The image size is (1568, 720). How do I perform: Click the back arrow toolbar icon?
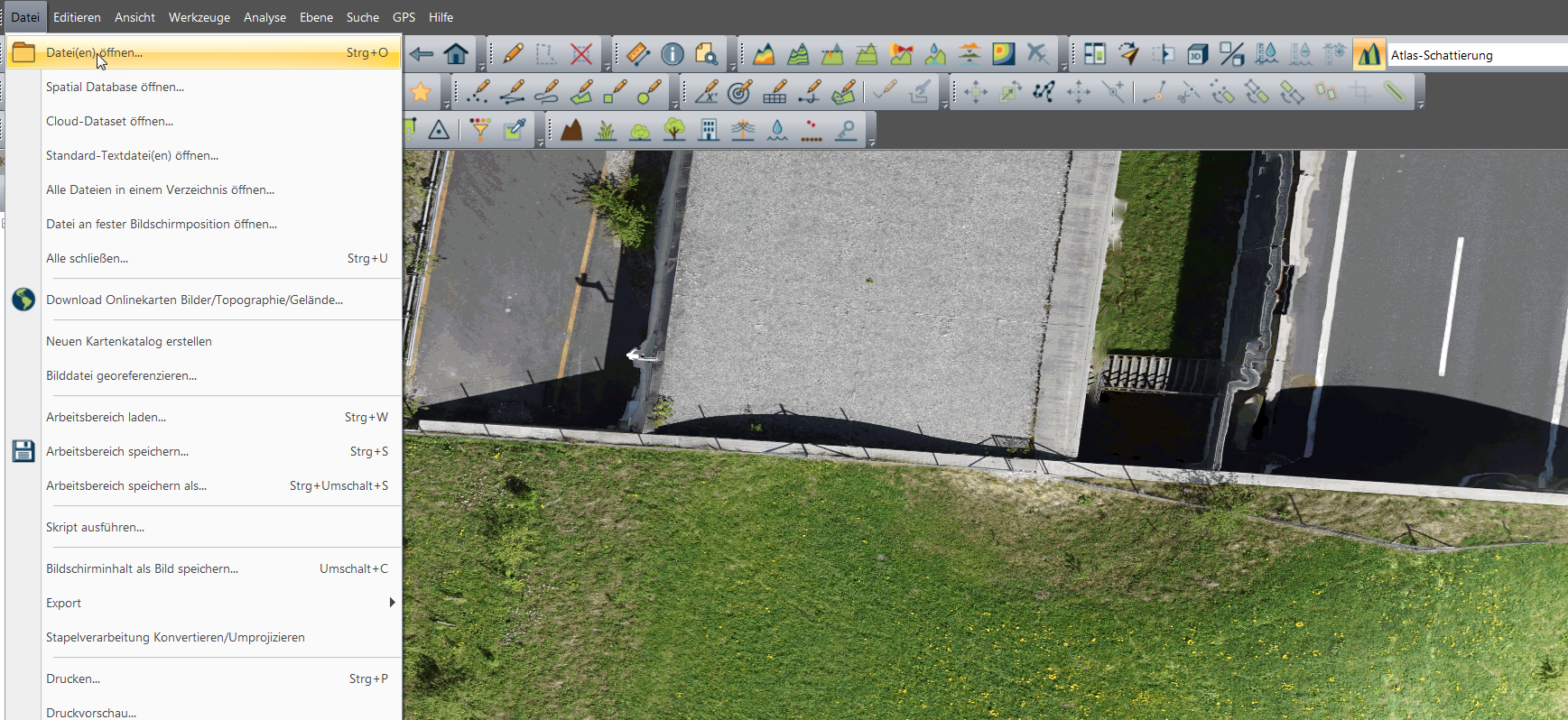pyautogui.click(x=422, y=54)
